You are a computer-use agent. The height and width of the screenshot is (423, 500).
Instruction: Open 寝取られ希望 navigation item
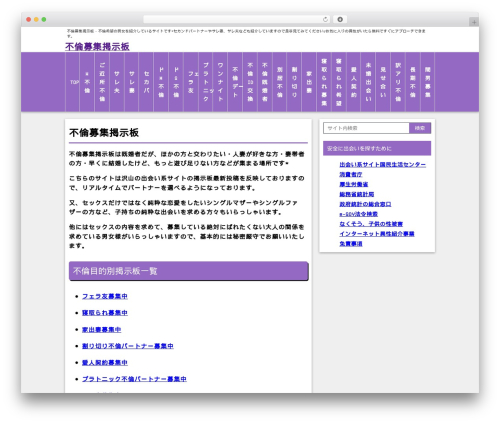(339, 82)
